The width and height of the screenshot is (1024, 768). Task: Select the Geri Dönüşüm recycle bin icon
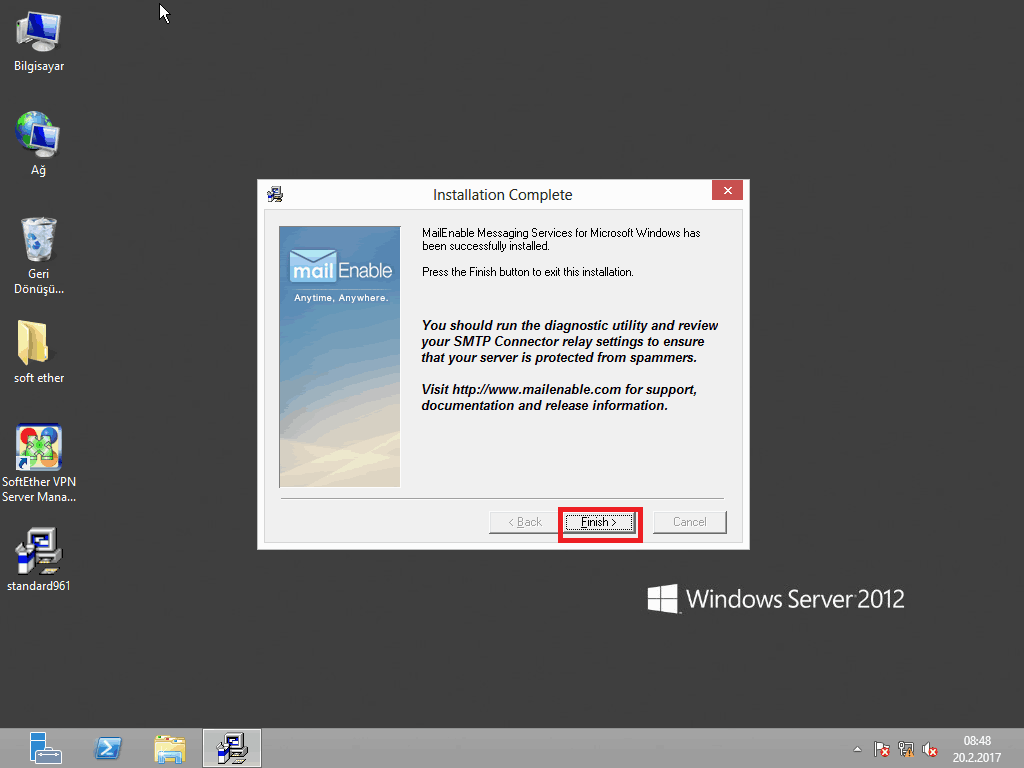39,256
